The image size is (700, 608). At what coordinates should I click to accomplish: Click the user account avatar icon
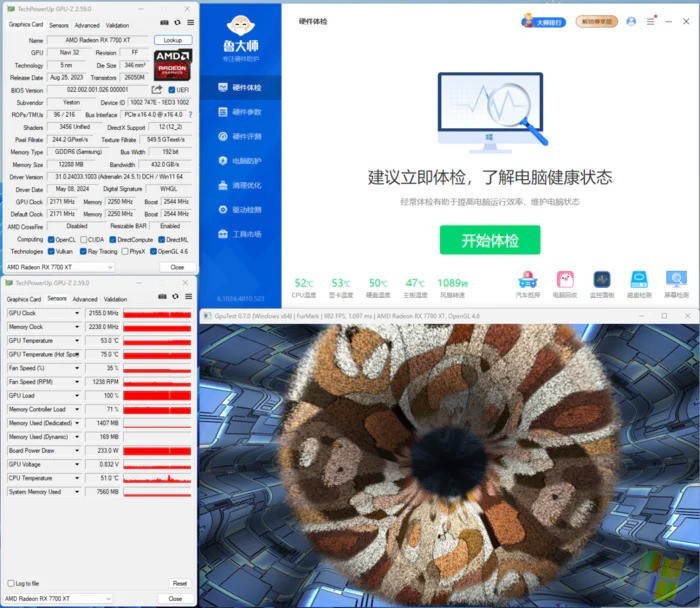(x=631, y=21)
